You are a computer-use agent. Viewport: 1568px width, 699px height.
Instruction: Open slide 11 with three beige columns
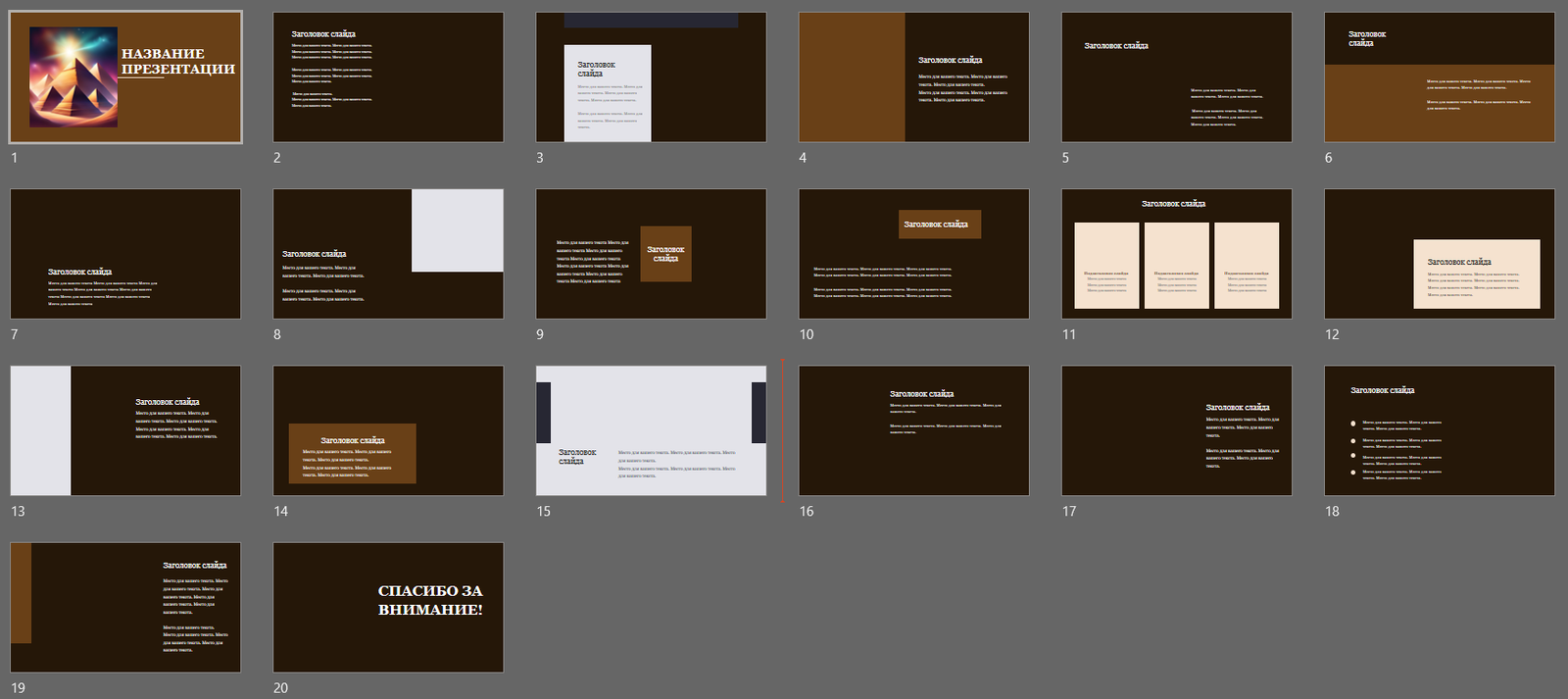pos(1176,254)
